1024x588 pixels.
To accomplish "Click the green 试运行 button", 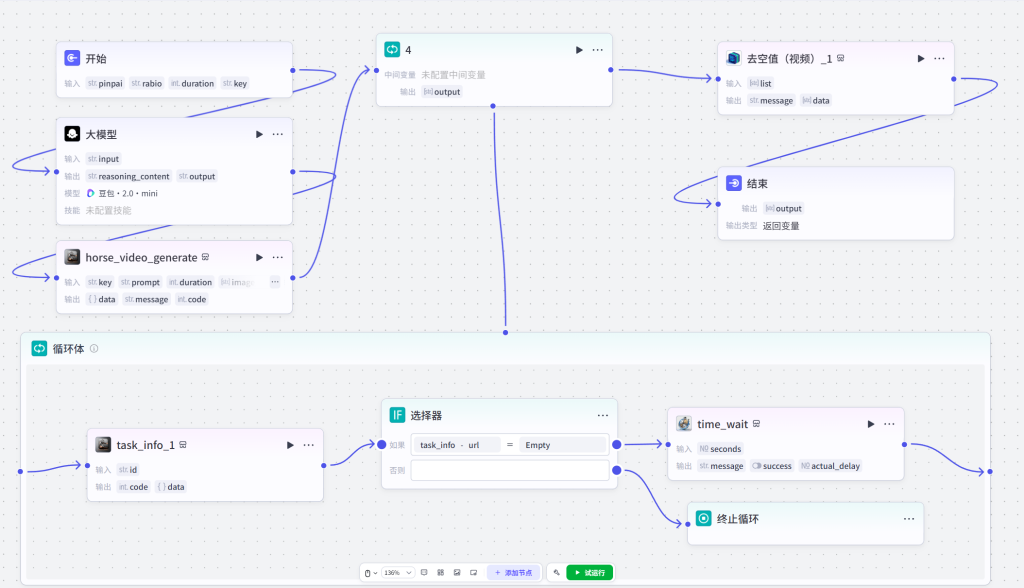I will [590, 572].
